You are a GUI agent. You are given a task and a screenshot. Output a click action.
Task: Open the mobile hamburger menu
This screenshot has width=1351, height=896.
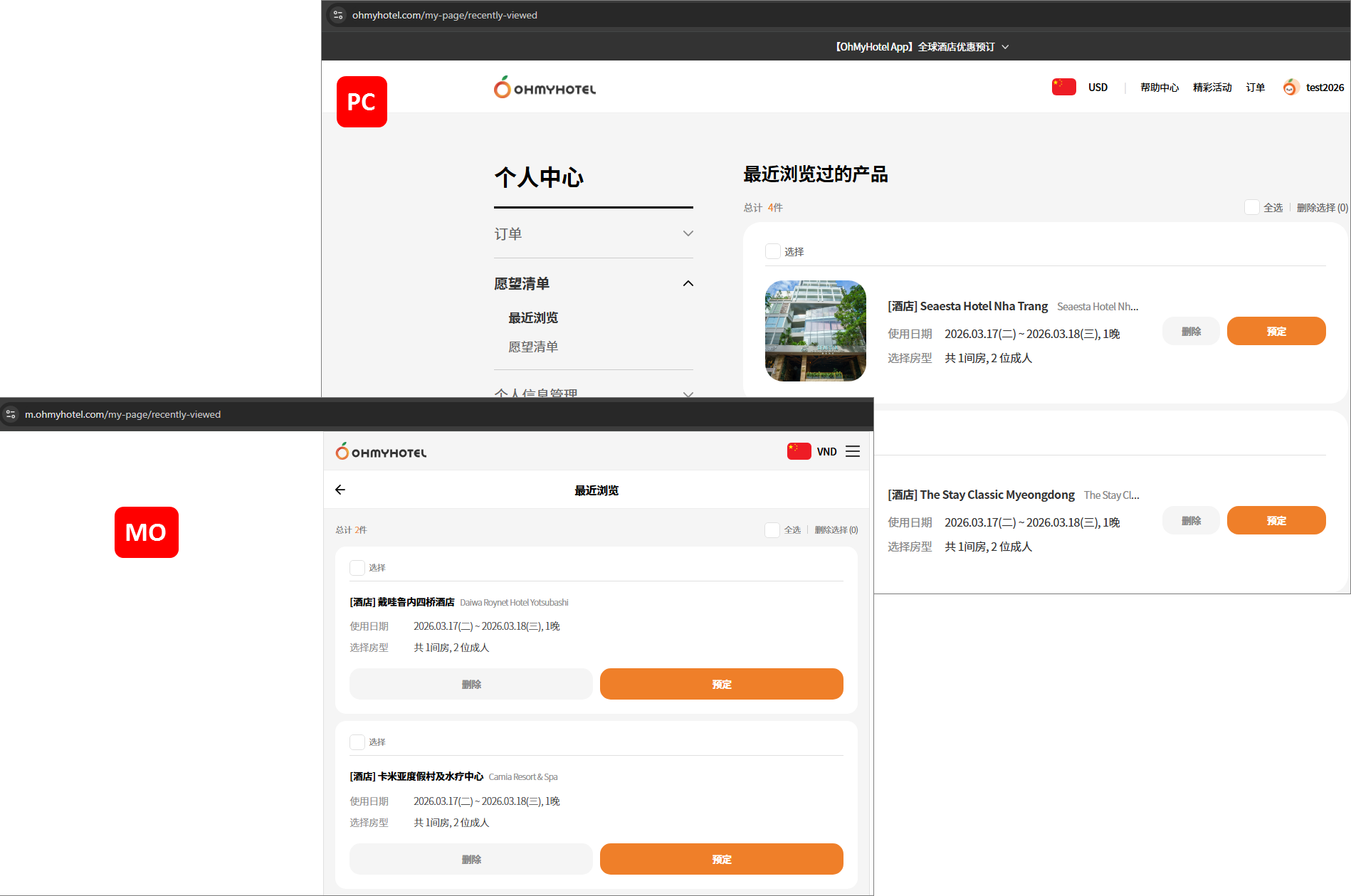[853, 452]
